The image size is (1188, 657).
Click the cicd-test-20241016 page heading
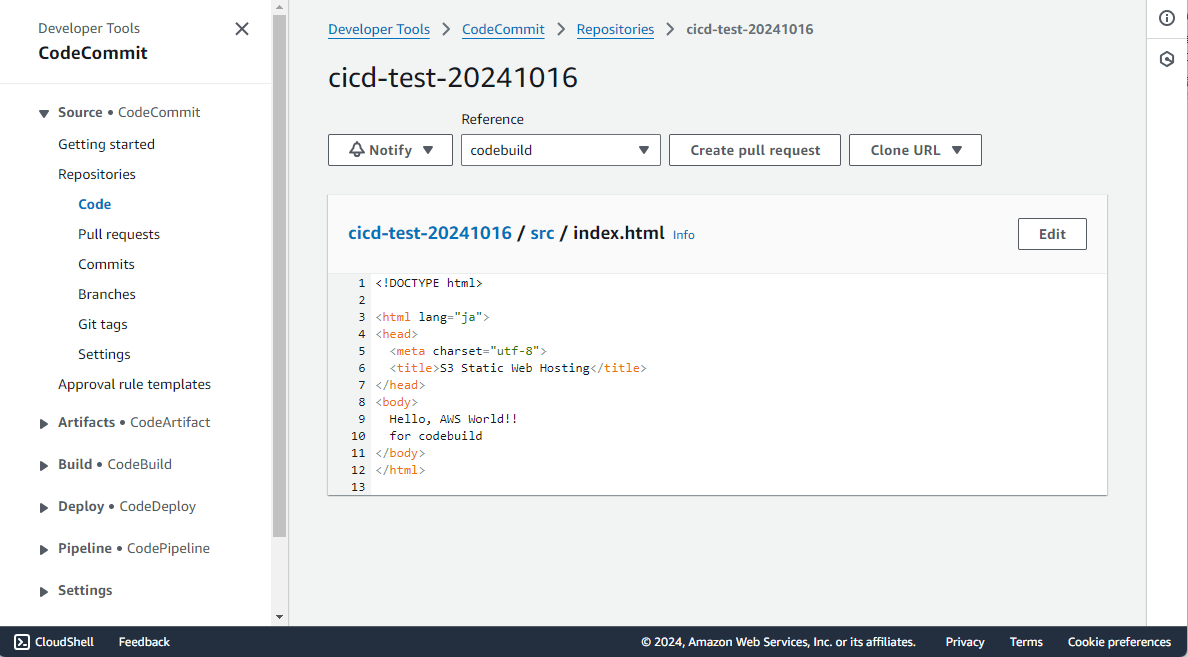[453, 77]
